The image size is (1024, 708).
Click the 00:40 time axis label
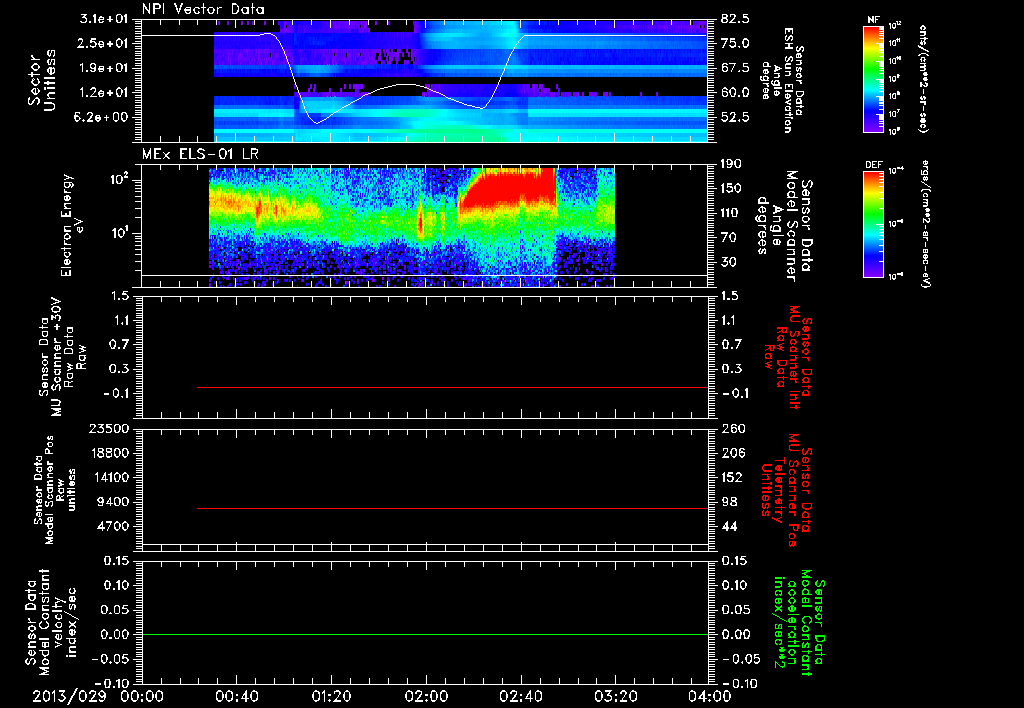(x=236, y=696)
